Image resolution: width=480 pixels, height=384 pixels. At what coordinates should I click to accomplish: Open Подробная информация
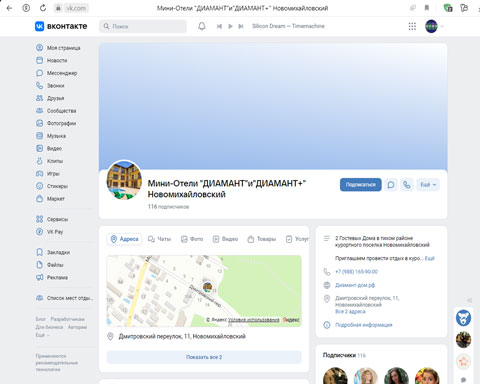tap(364, 325)
